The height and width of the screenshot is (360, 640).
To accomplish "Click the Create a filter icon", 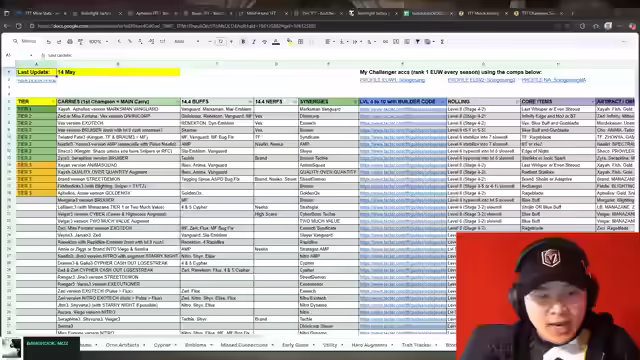I will coord(417,42).
